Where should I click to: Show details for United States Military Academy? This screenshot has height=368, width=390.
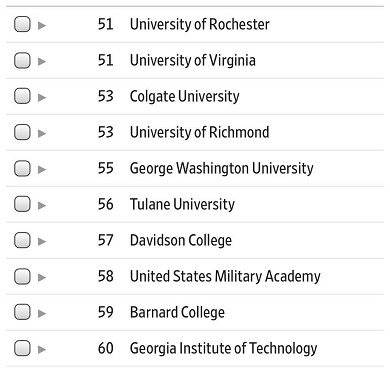42,277
